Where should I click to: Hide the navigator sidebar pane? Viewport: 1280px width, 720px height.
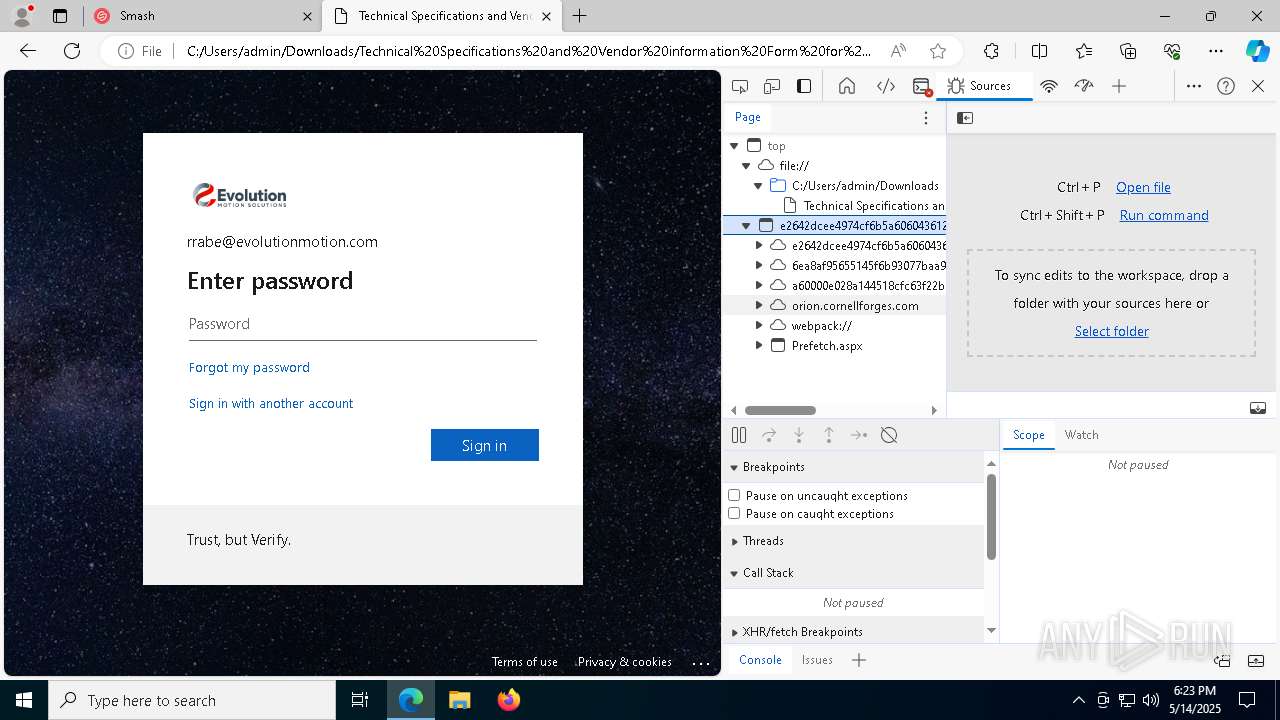(x=965, y=118)
